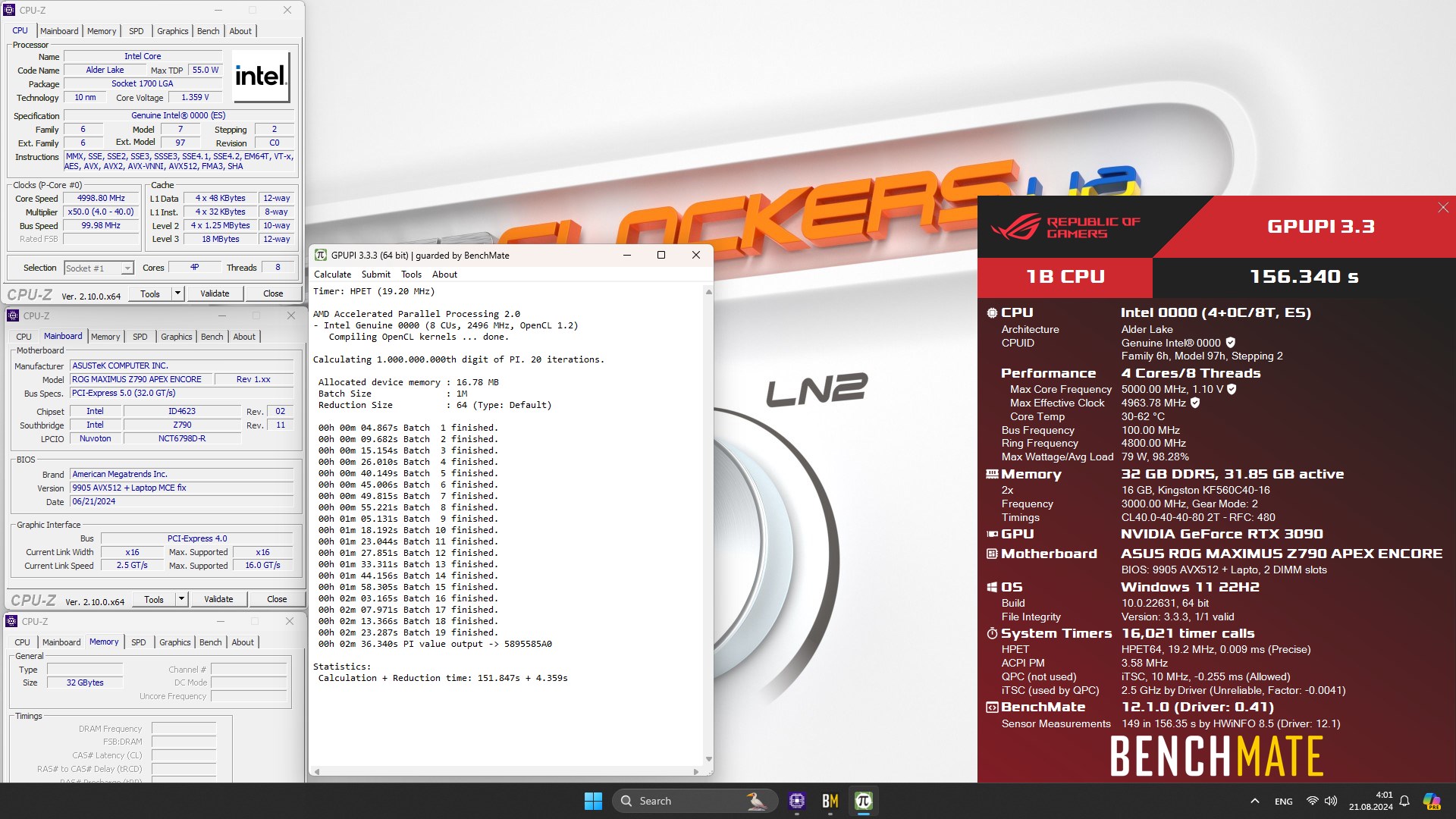This screenshot has width=1456, height=819.
Task: Click the taskbar Search box
Action: tap(695, 801)
